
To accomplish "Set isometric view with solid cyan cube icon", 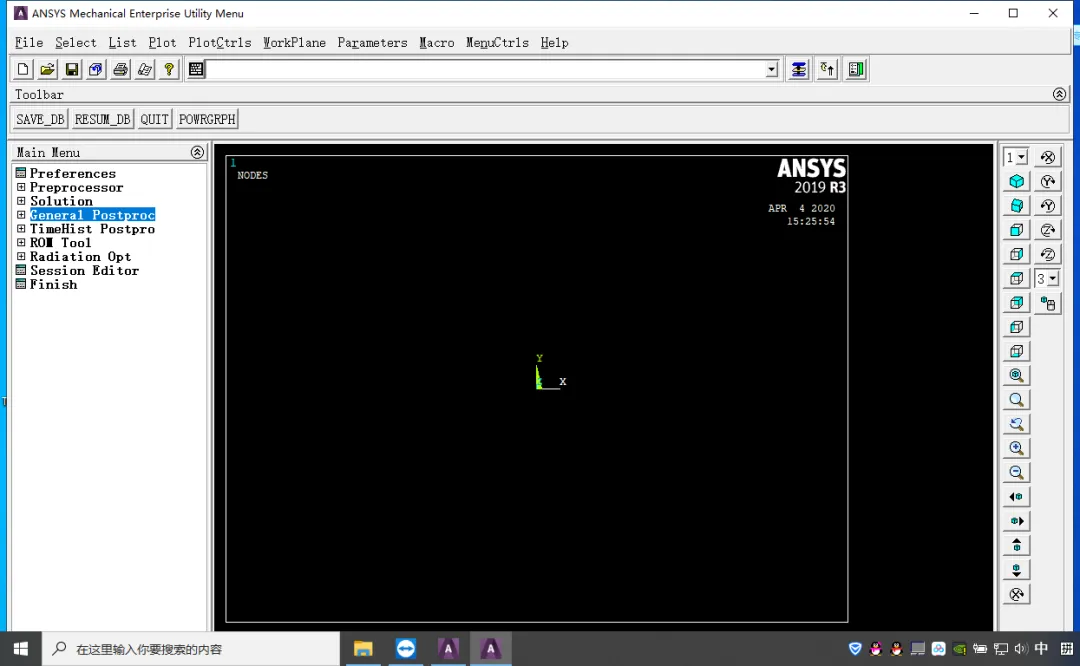I will point(1017,181).
